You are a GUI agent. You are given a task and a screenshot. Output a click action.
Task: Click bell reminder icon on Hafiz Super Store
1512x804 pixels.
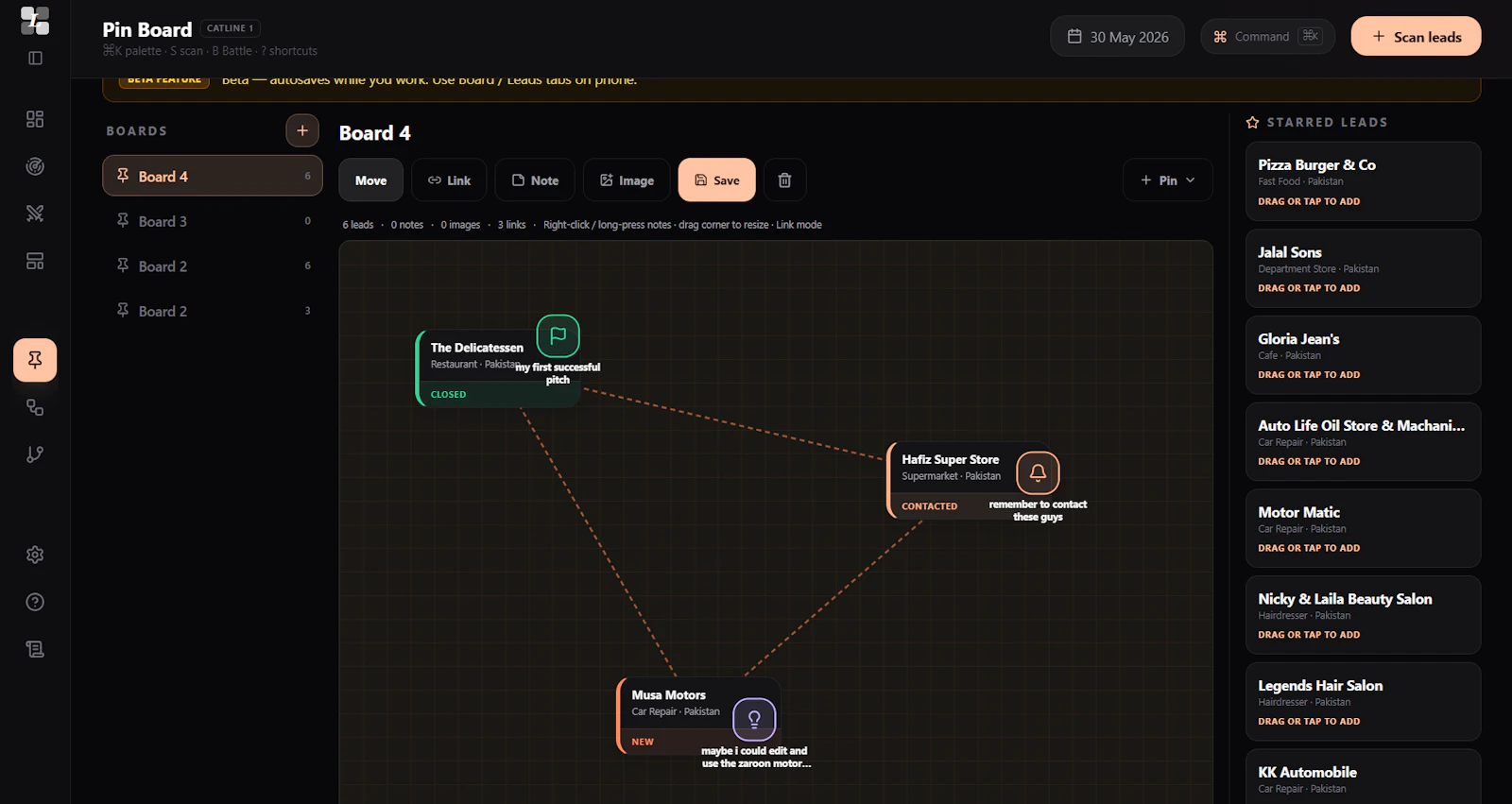click(x=1038, y=472)
